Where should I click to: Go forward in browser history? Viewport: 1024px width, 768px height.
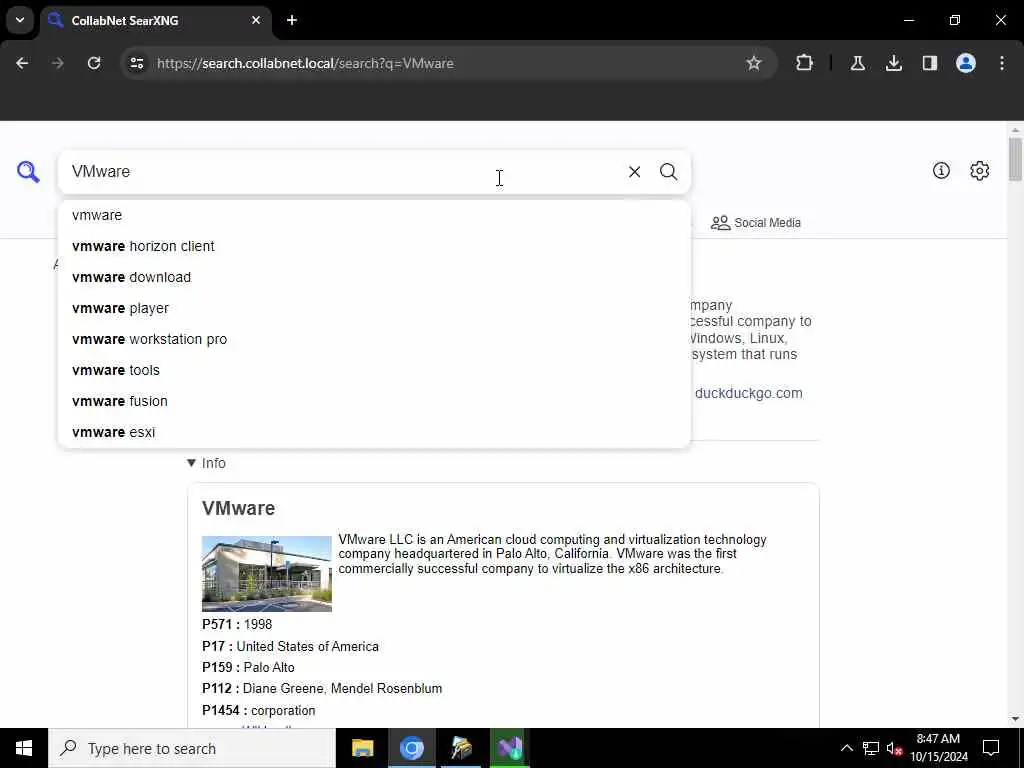coord(57,63)
